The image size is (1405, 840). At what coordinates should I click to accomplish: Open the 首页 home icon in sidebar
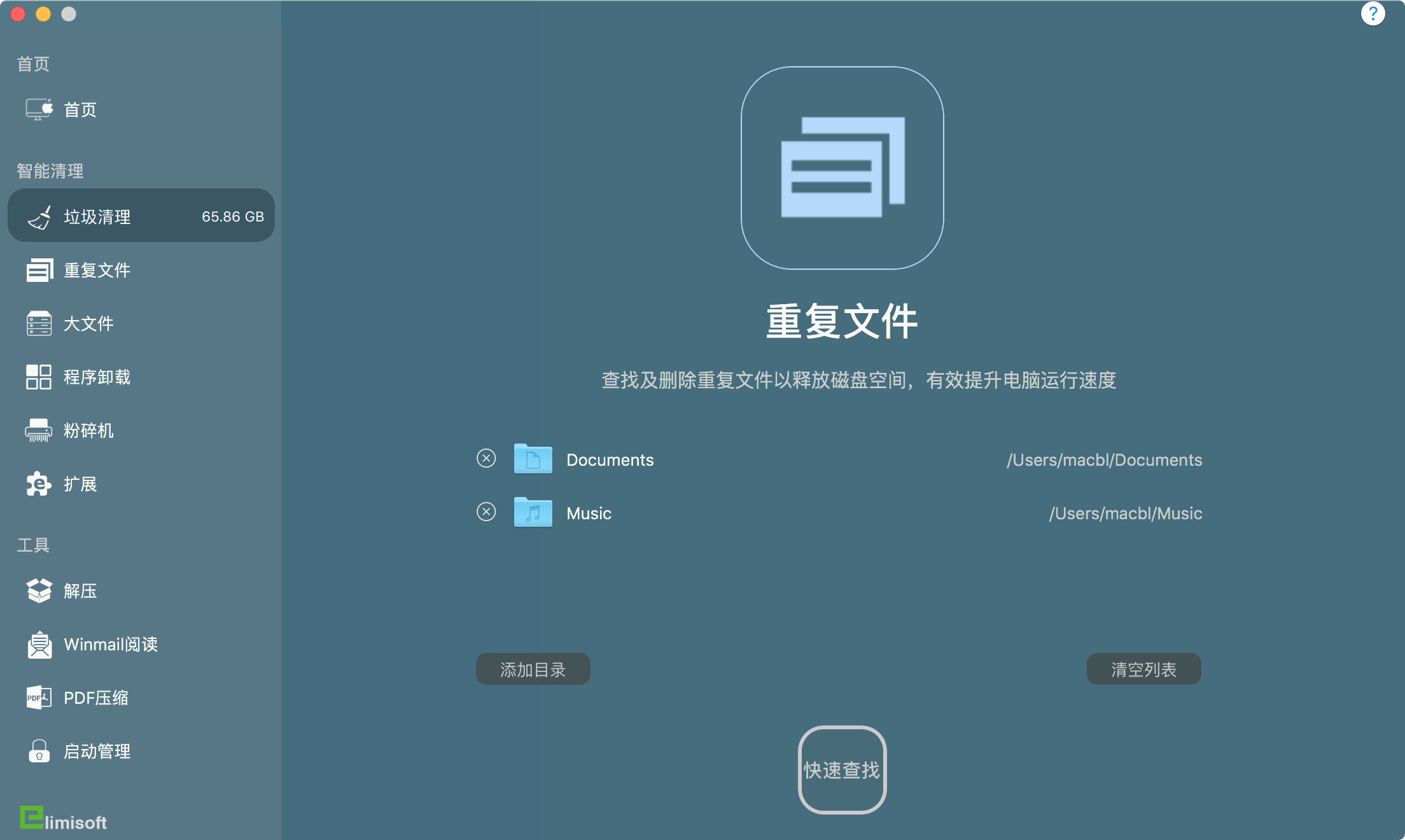tap(39, 109)
